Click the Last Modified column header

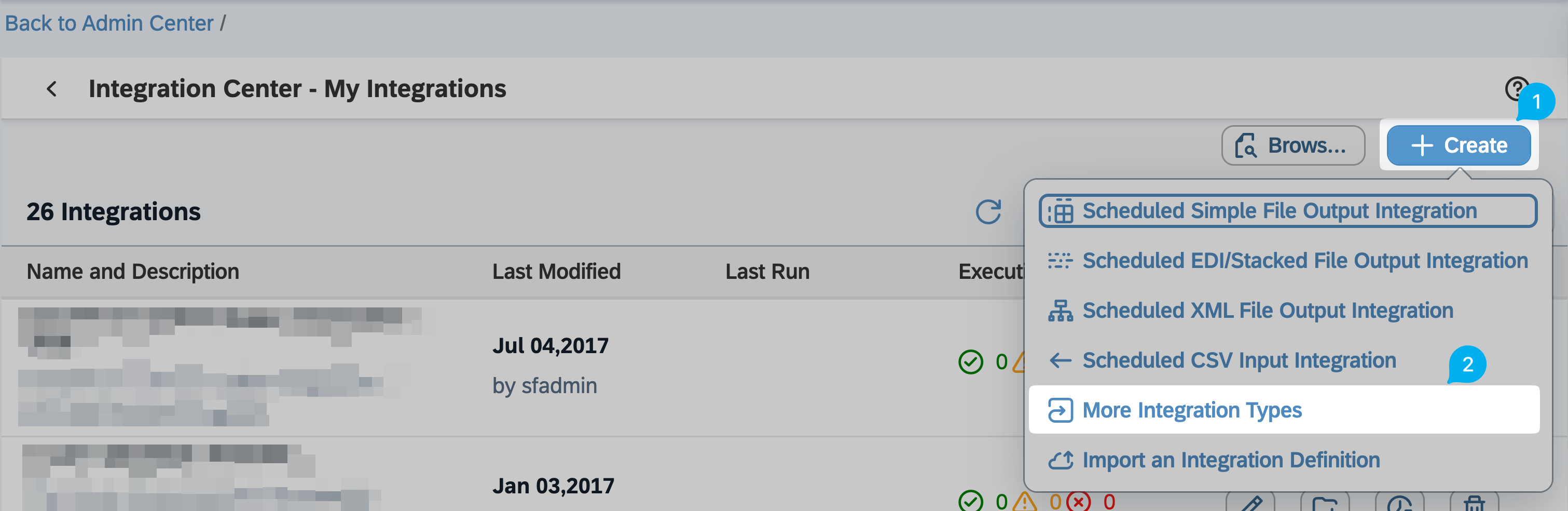(x=556, y=272)
